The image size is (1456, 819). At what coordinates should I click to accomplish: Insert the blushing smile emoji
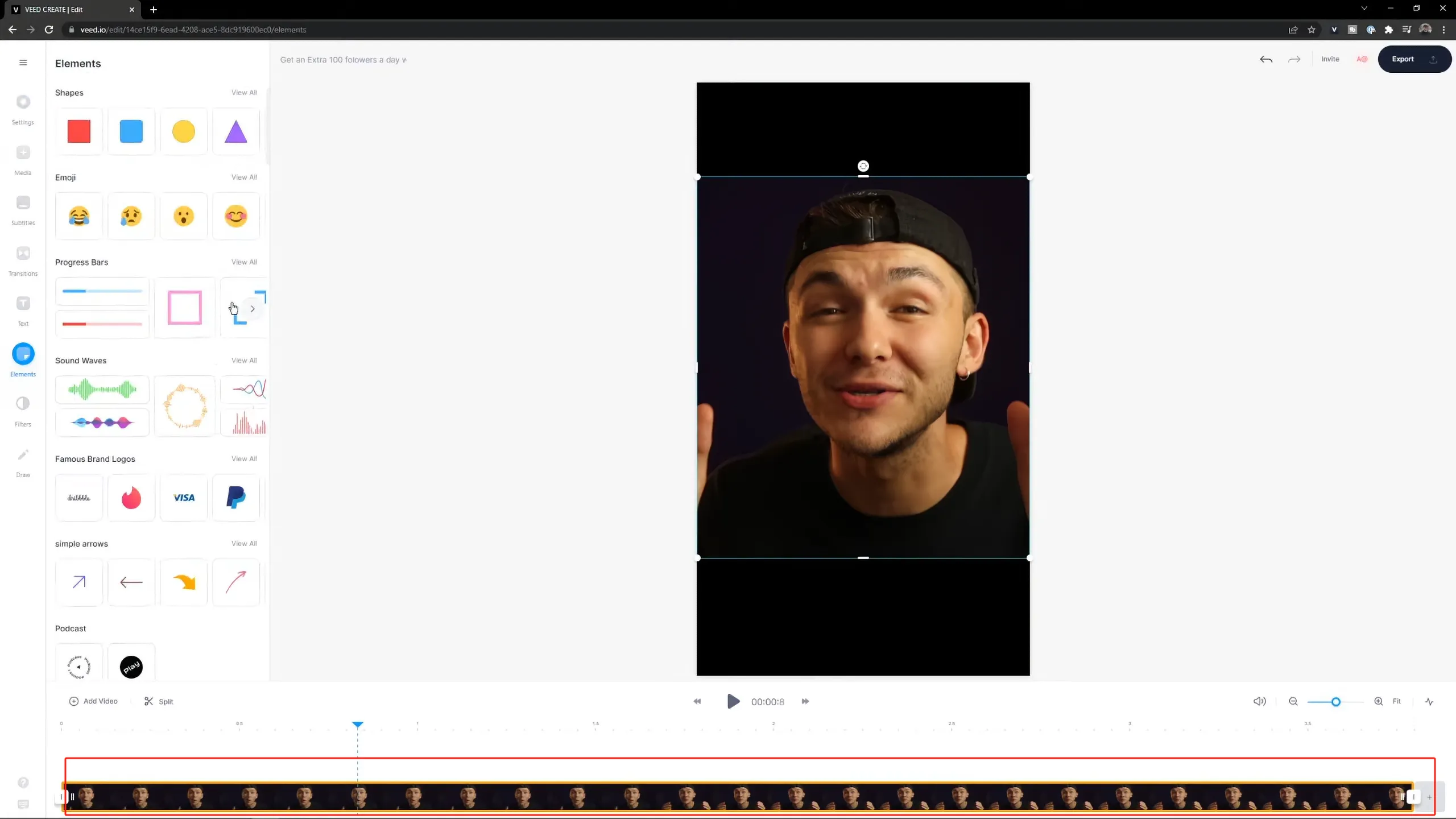tap(236, 216)
